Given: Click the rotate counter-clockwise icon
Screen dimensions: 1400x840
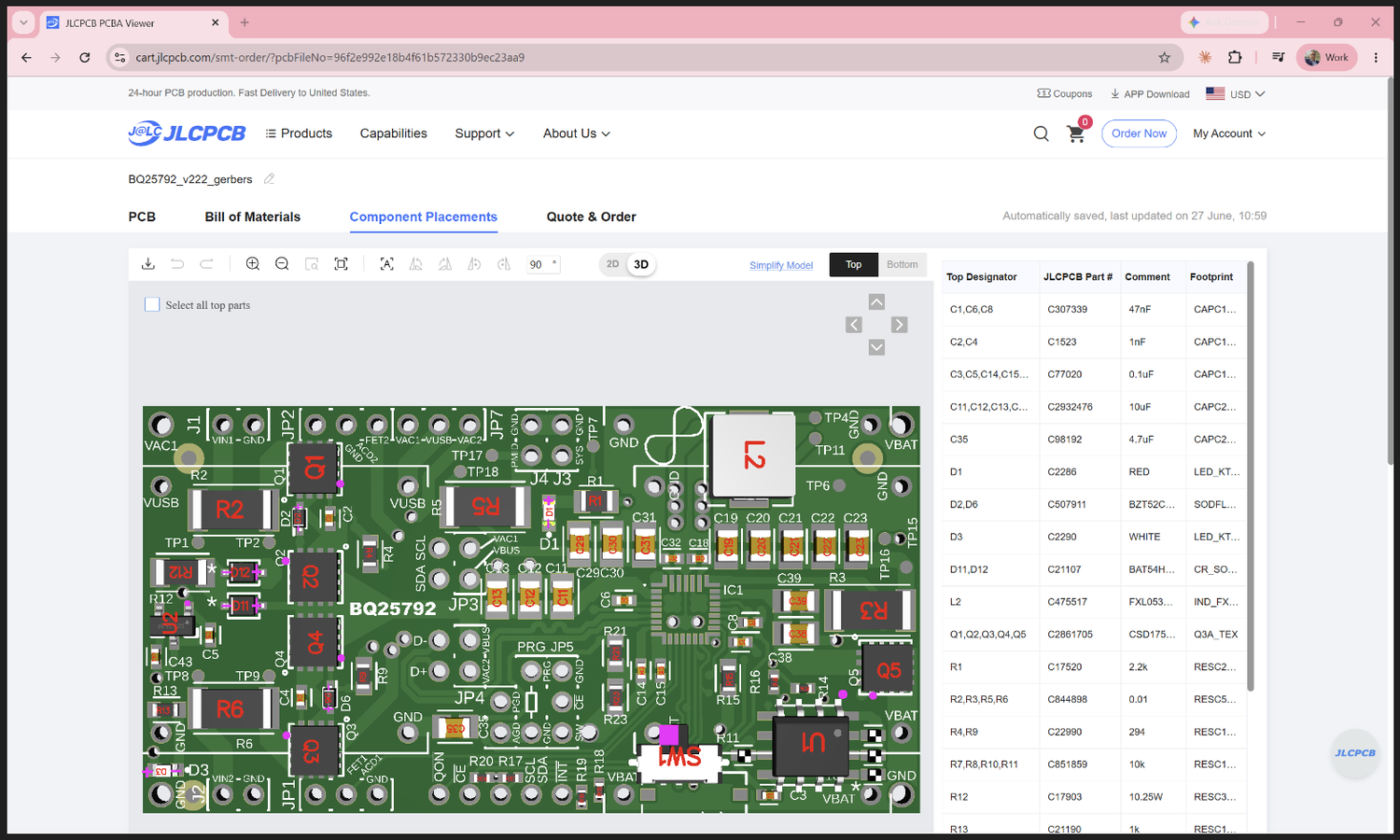Looking at the screenshot, I should (x=474, y=264).
